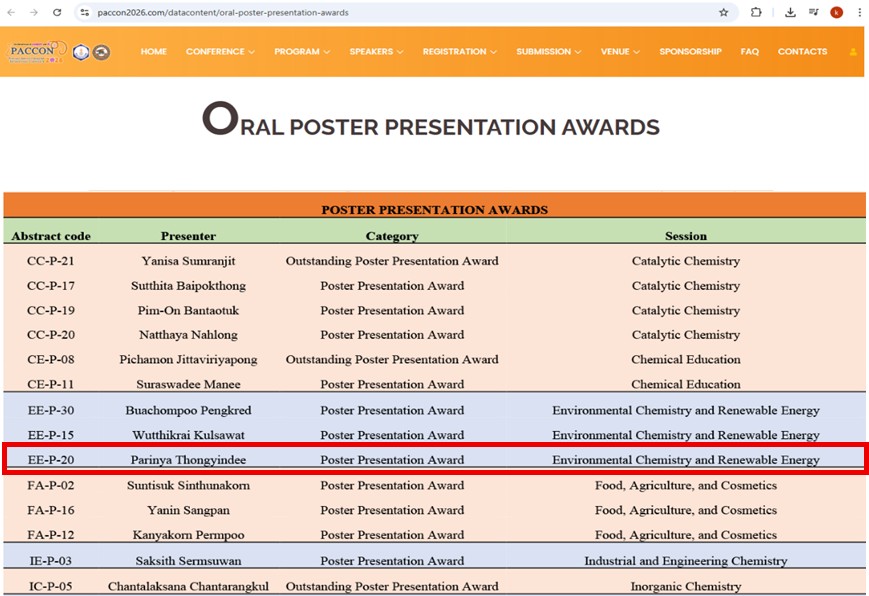Expand the PROGRAM dropdown menu
This screenshot has width=869, height=596.
pyautogui.click(x=302, y=52)
